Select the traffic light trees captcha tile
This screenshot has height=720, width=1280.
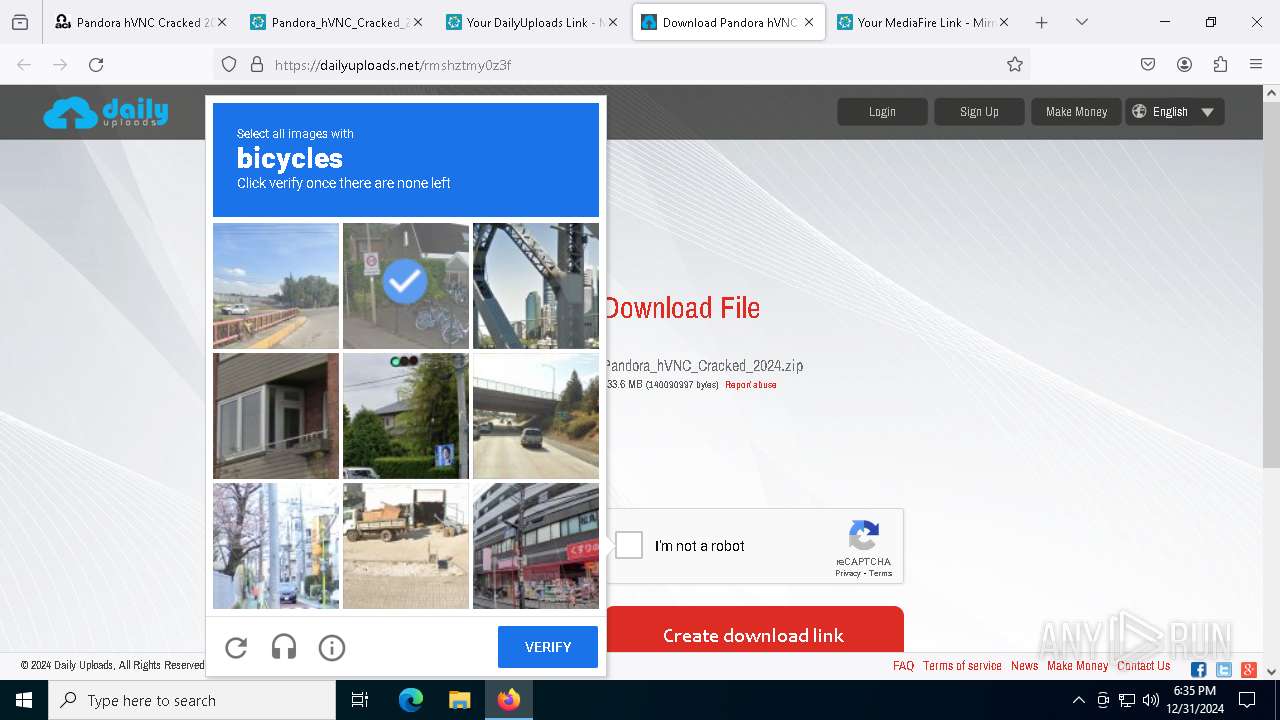coord(406,416)
